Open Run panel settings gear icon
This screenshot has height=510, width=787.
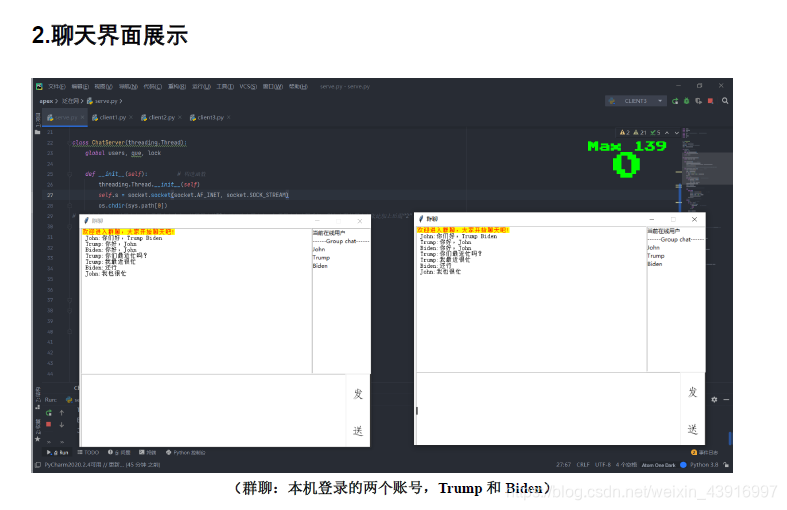tap(714, 400)
